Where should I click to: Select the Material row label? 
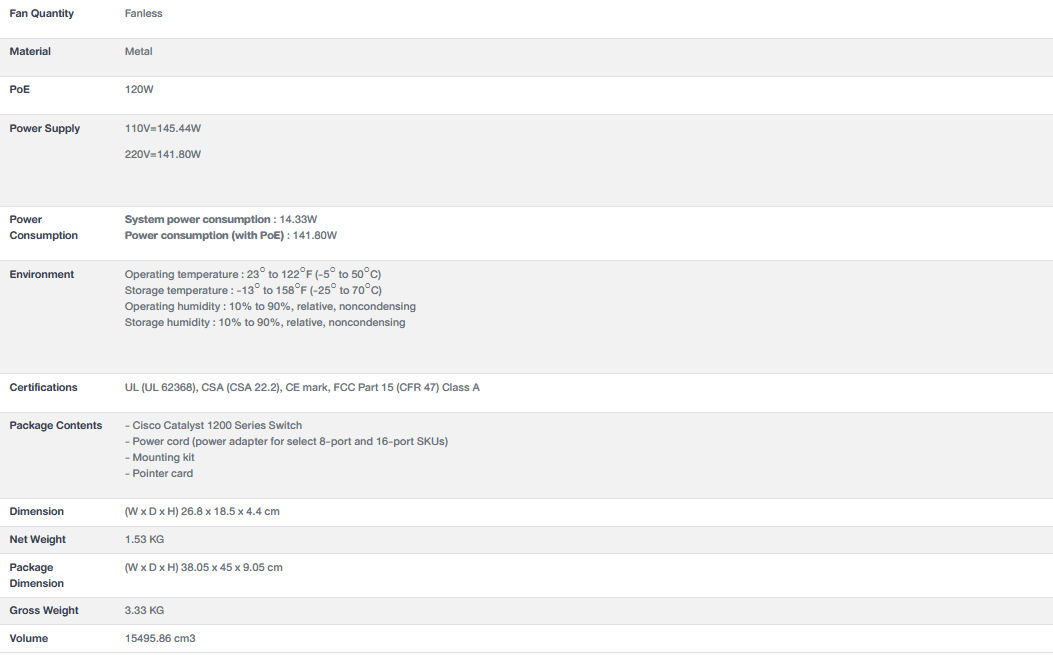click(x=30, y=52)
